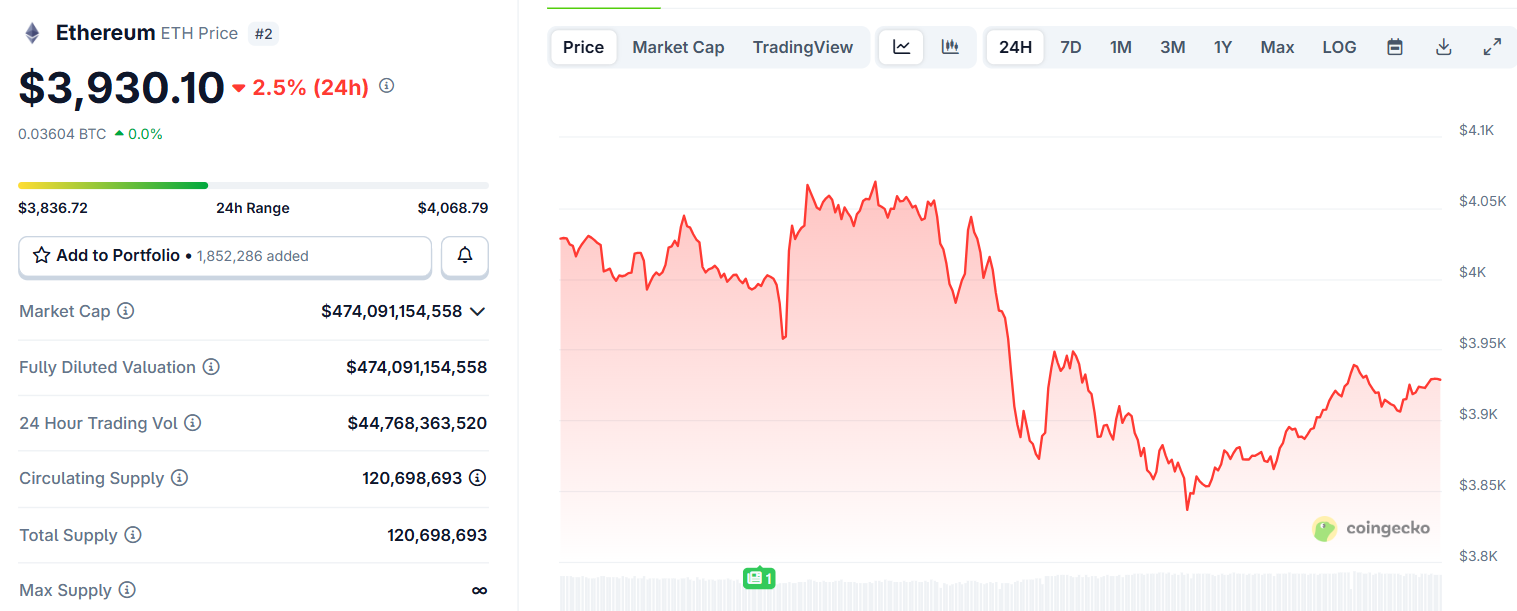Open the TradingView tab
The height and width of the screenshot is (611, 1517).
[803, 47]
